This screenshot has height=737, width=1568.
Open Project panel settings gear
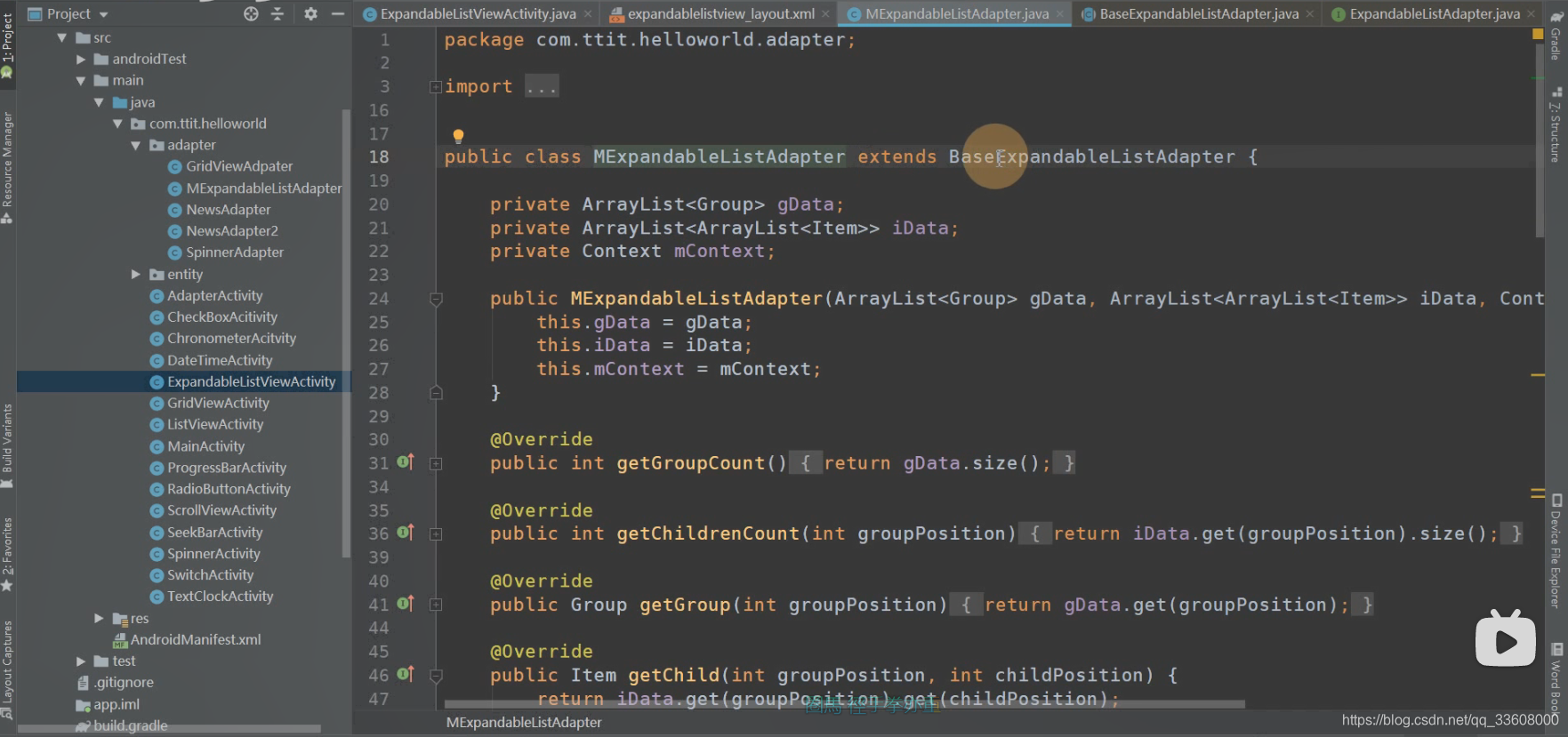(310, 14)
